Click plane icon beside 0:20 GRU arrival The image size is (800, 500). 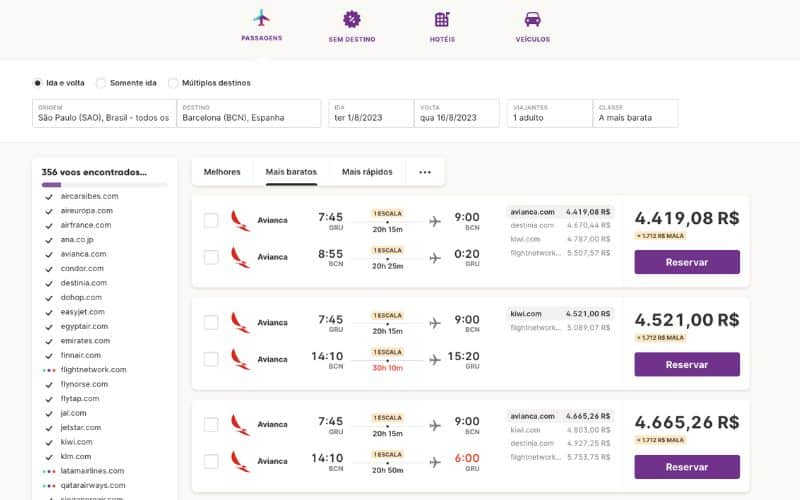435,258
